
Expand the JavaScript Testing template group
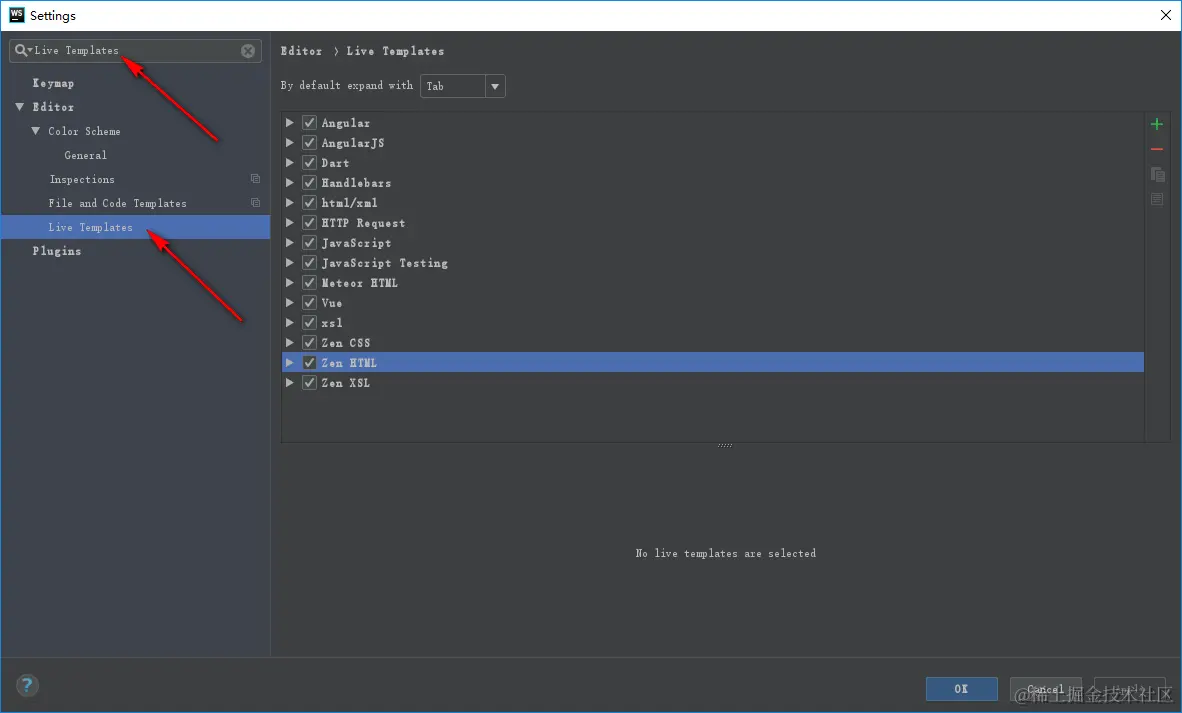pos(289,262)
